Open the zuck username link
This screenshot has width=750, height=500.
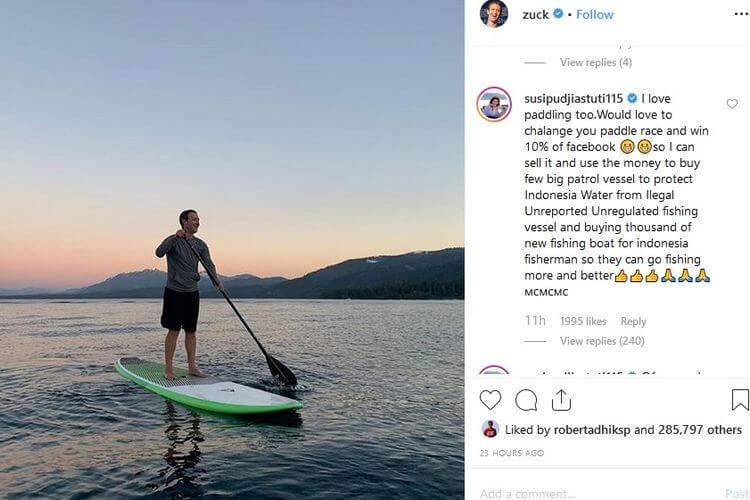536,15
